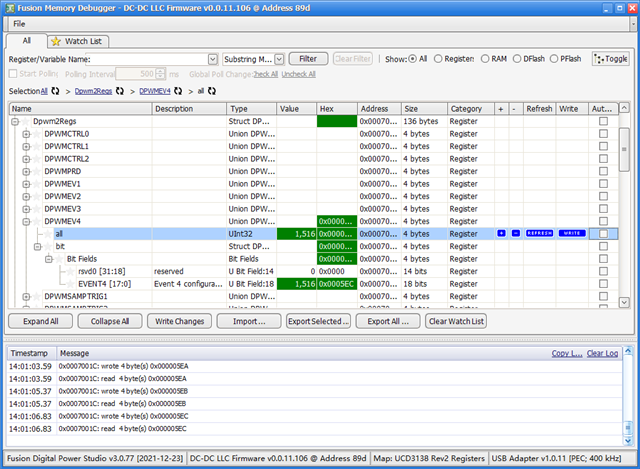Star the DPWMEV3 row for watch list
The image size is (640, 469).
[x=37, y=209]
